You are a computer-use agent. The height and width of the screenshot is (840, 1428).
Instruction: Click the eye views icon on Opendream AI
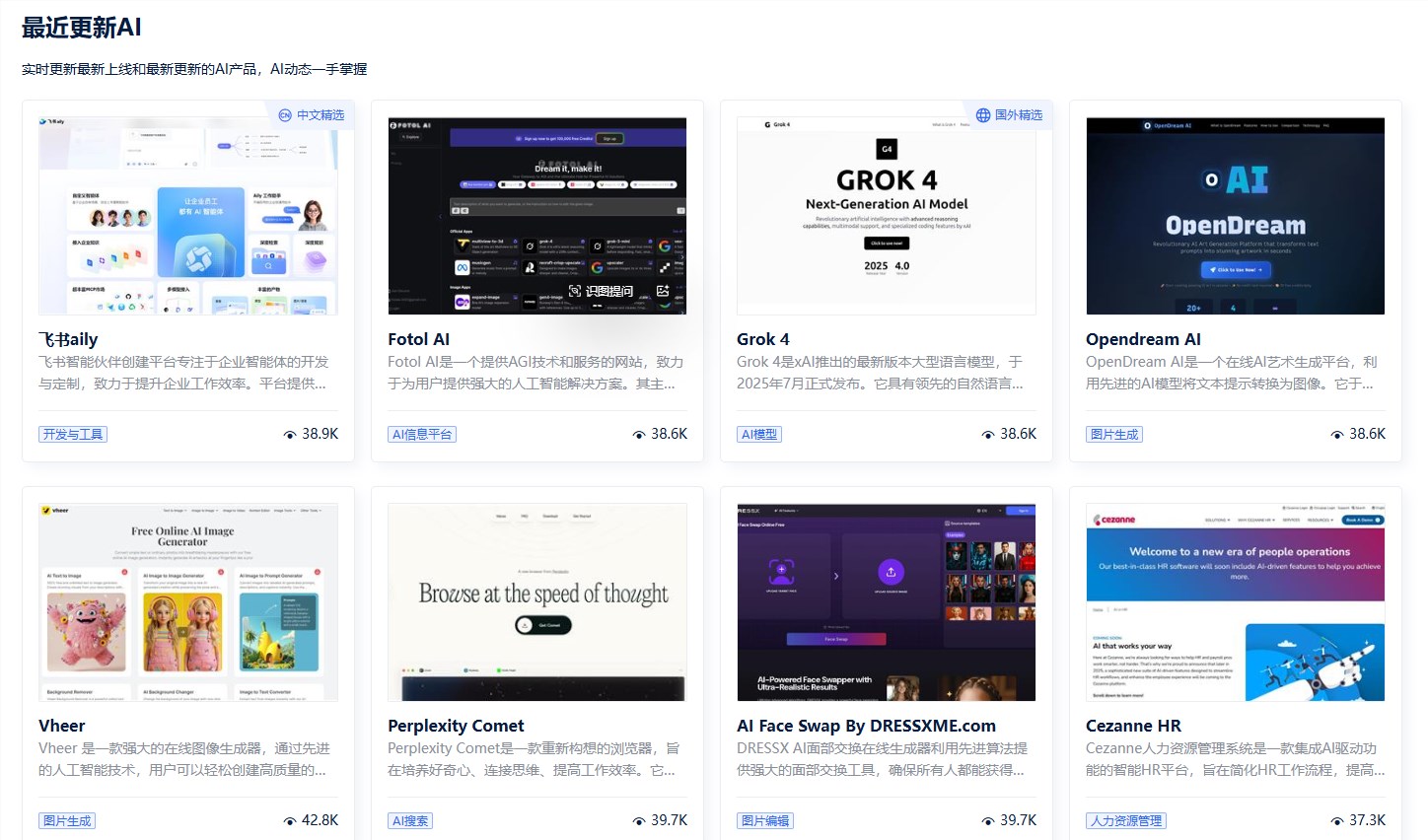click(1337, 435)
